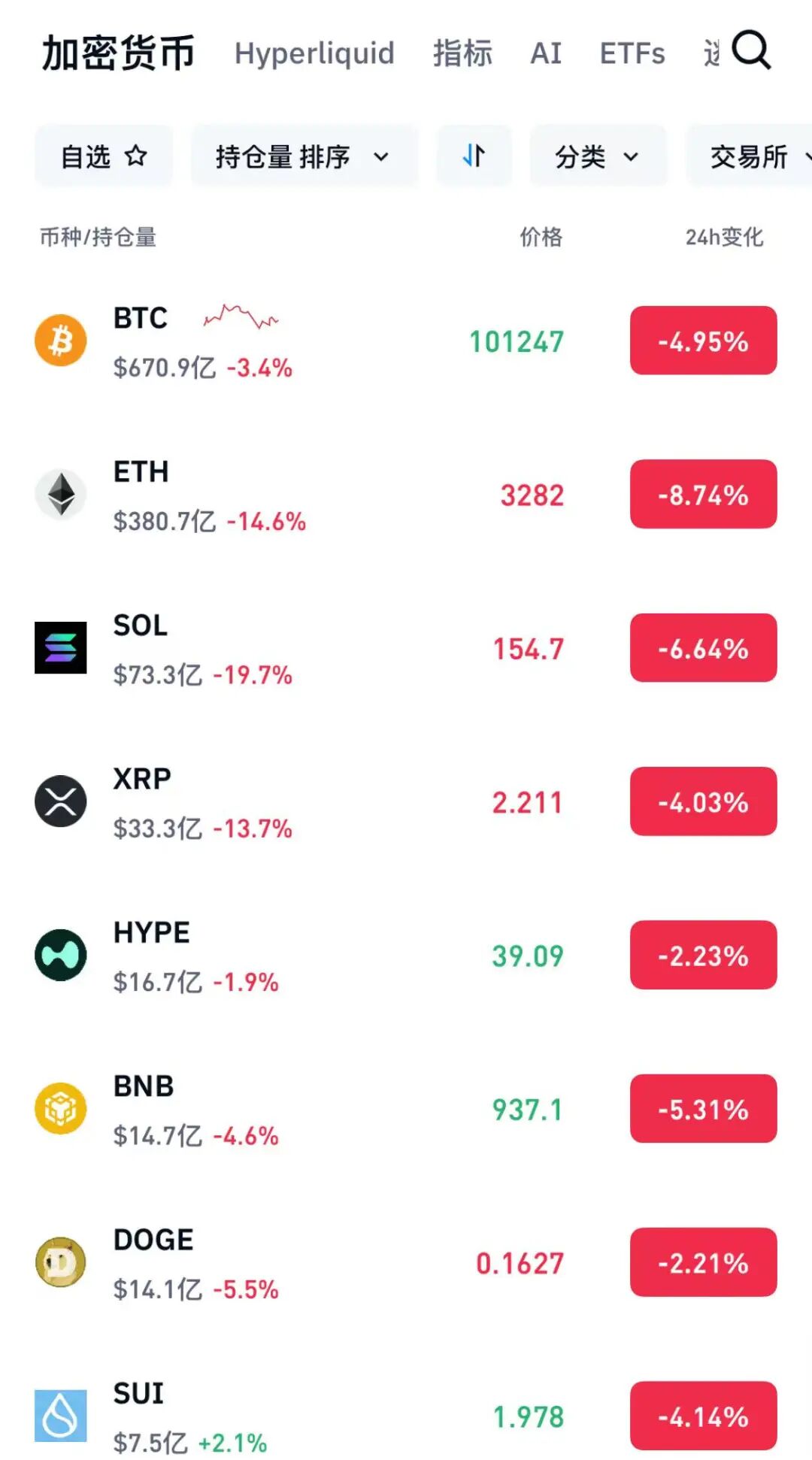Screen dimensions: 812x1460
Task: Tap the Dogecoin logo icon
Action: tap(61, 1262)
